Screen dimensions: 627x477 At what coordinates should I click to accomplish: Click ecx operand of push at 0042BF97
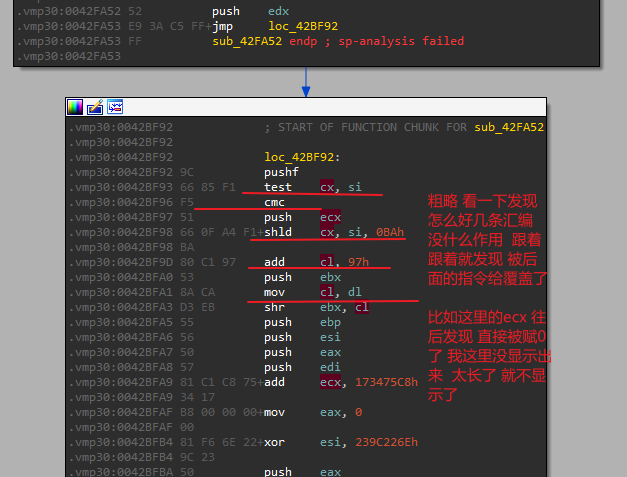pyautogui.click(x=330, y=217)
